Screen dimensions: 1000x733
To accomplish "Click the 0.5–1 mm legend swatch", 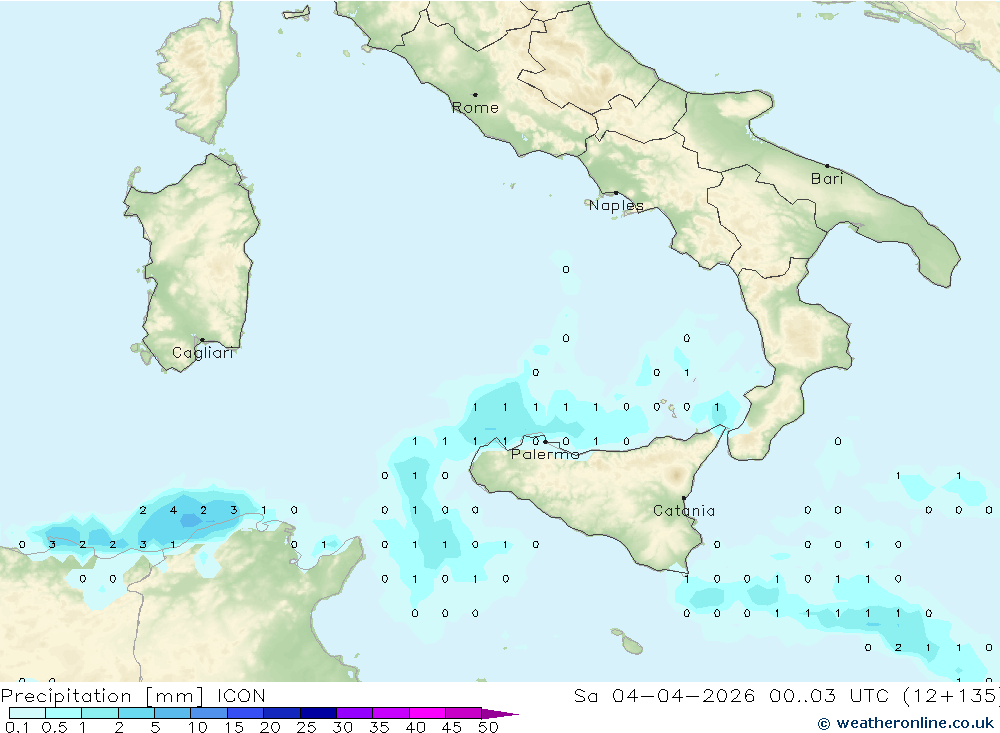I will pos(64,713).
